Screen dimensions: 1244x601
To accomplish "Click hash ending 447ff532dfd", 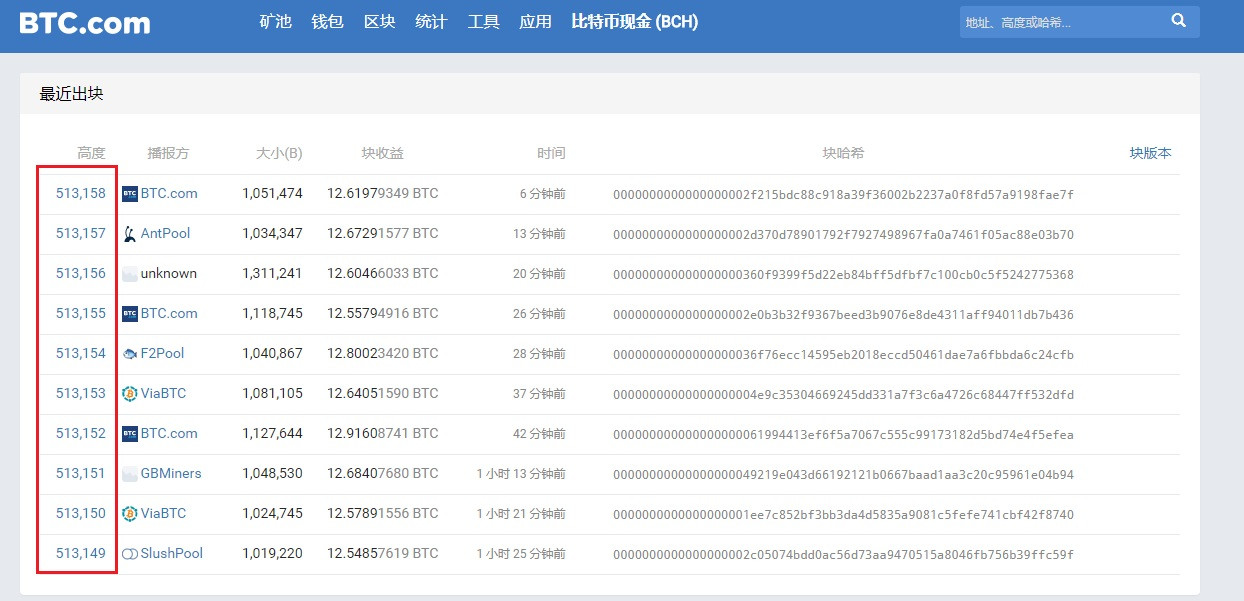I will pyautogui.click(x=843, y=394).
